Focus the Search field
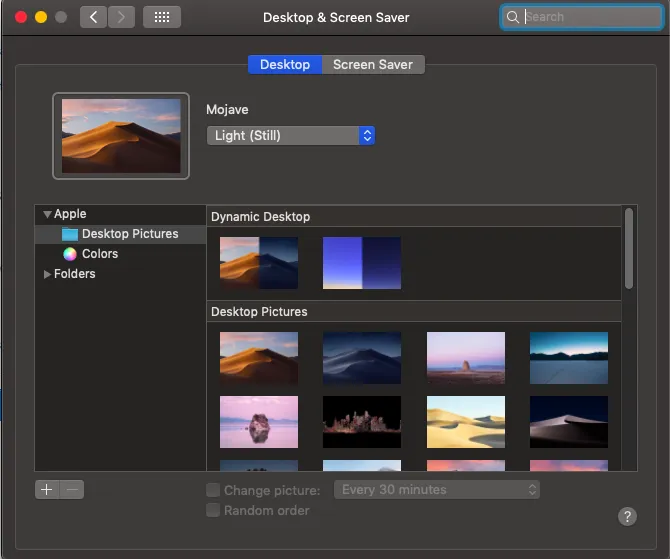The image size is (670, 559). 582,17
